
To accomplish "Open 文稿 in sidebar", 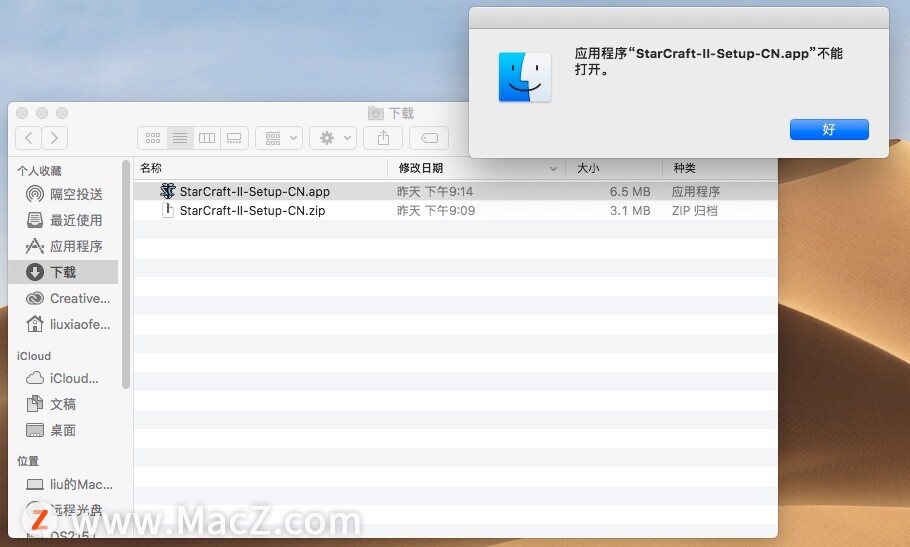I will [65, 404].
